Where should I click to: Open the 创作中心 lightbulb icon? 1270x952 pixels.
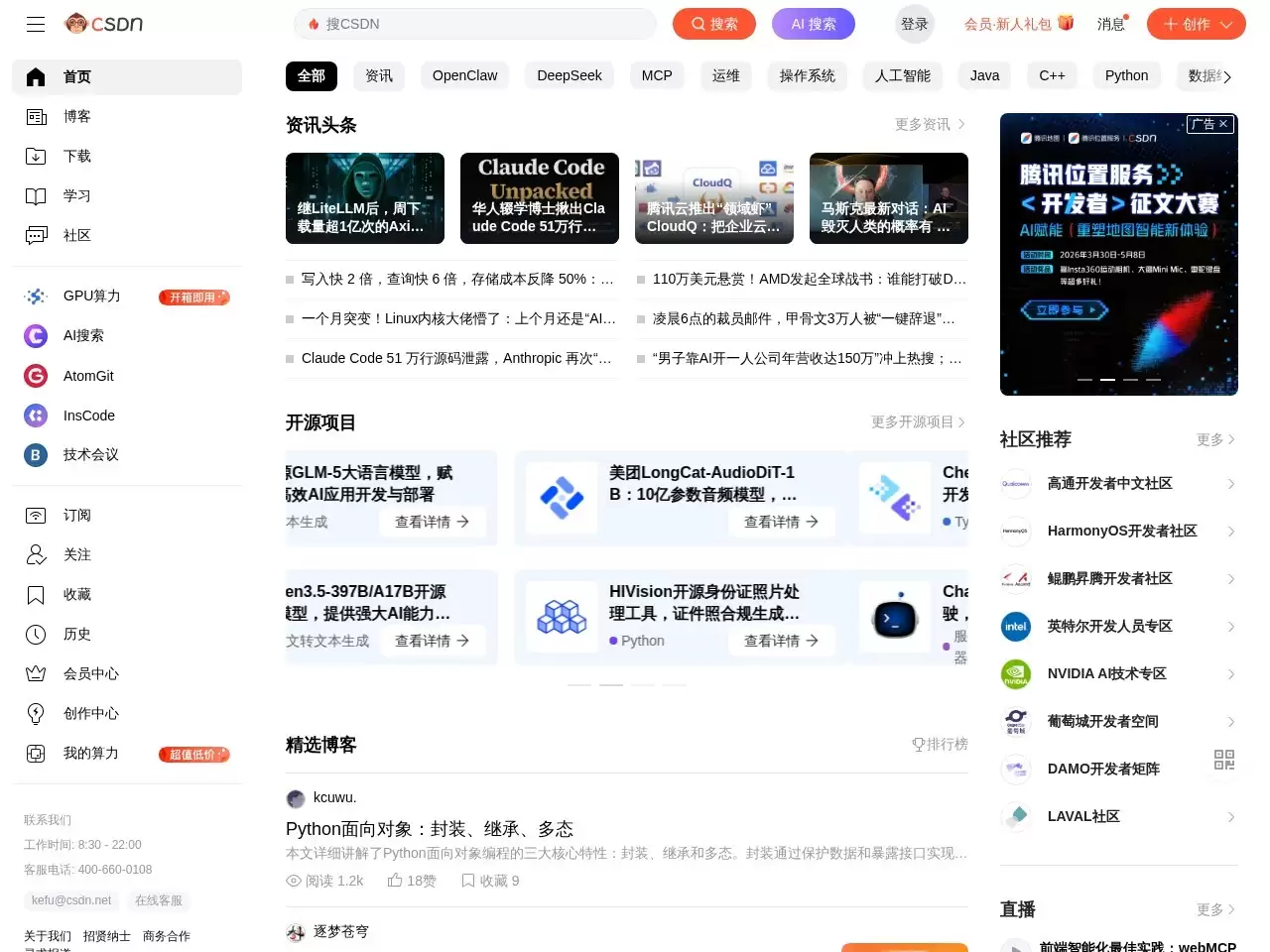[x=36, y=714]
